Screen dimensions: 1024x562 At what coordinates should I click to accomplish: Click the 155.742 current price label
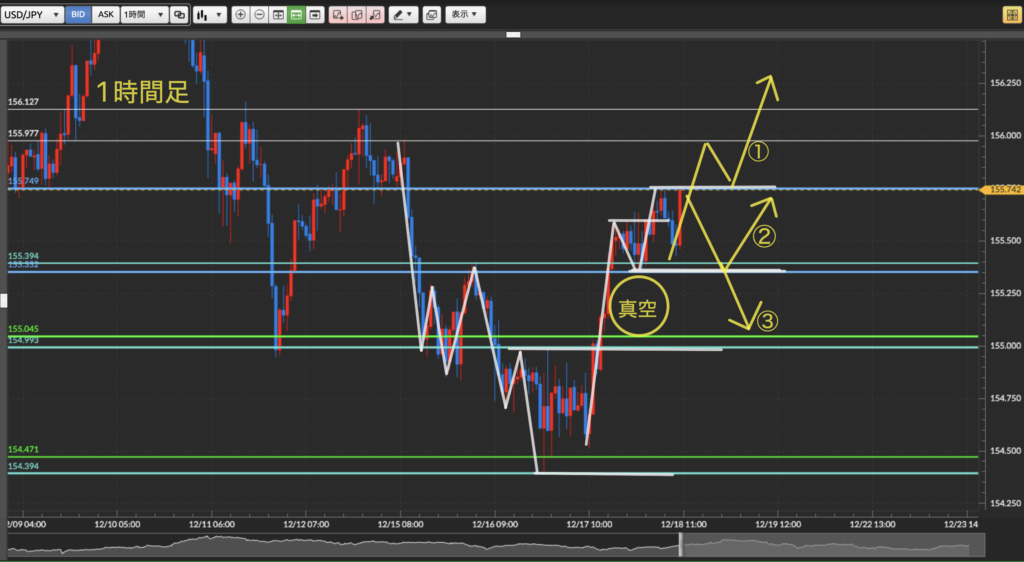pos(1004,189)
